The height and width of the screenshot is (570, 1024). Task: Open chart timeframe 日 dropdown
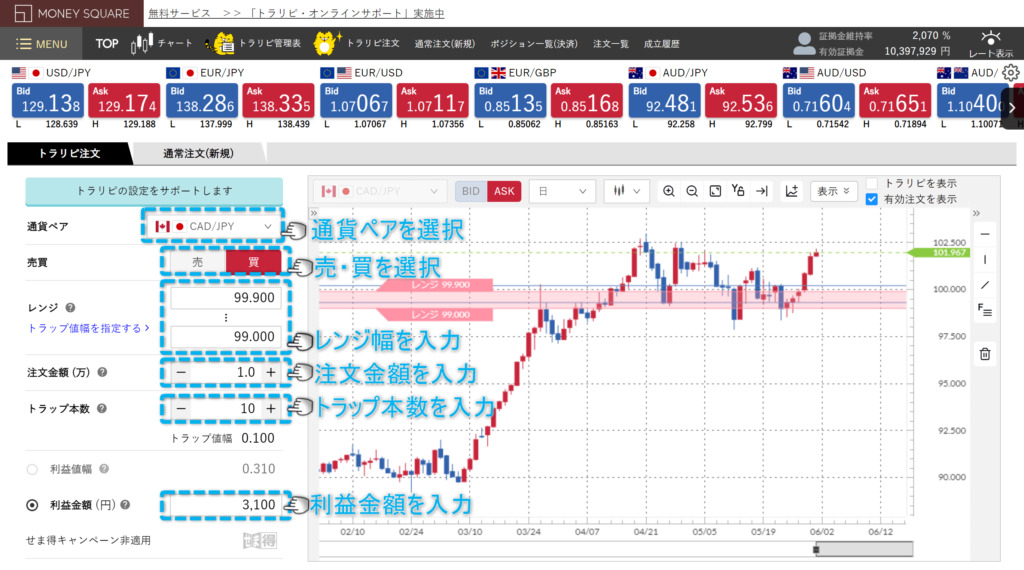[562, 191]
